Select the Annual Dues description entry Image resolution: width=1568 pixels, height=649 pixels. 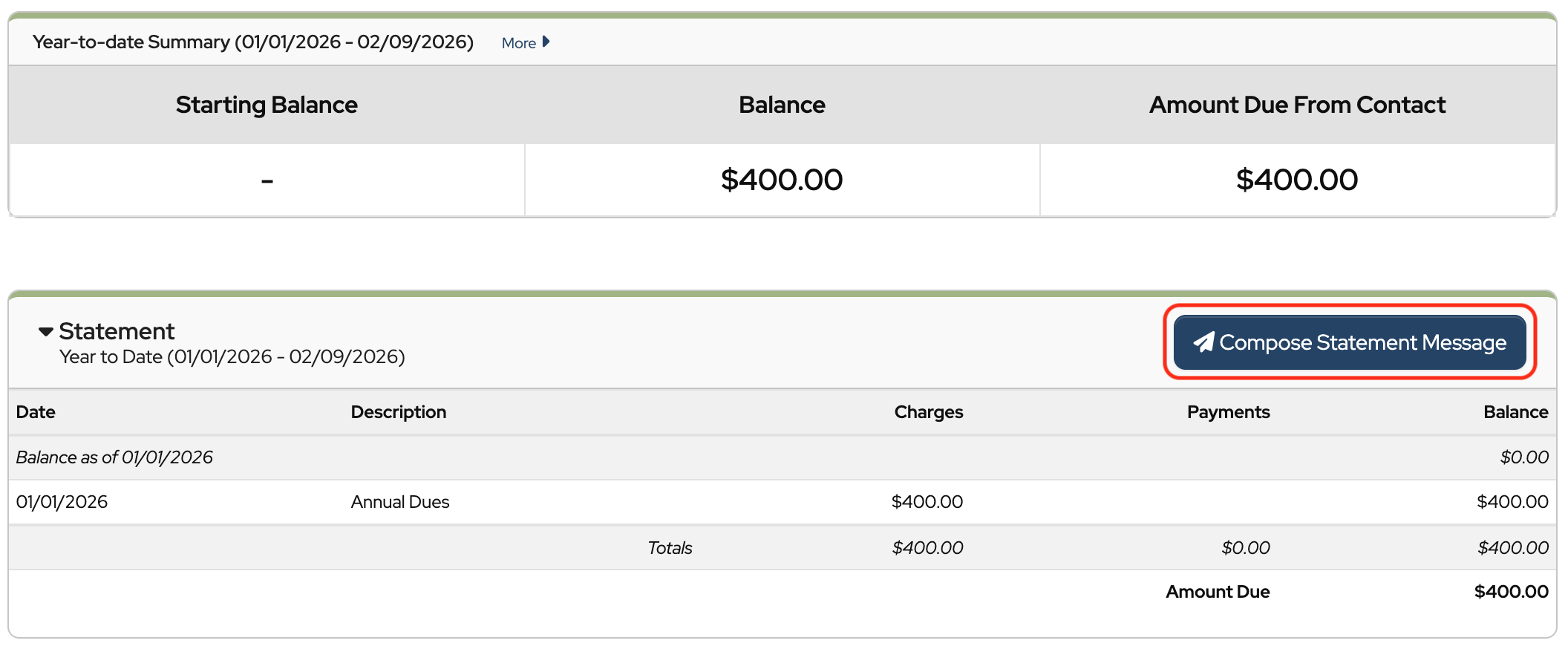tap(399, 502)
